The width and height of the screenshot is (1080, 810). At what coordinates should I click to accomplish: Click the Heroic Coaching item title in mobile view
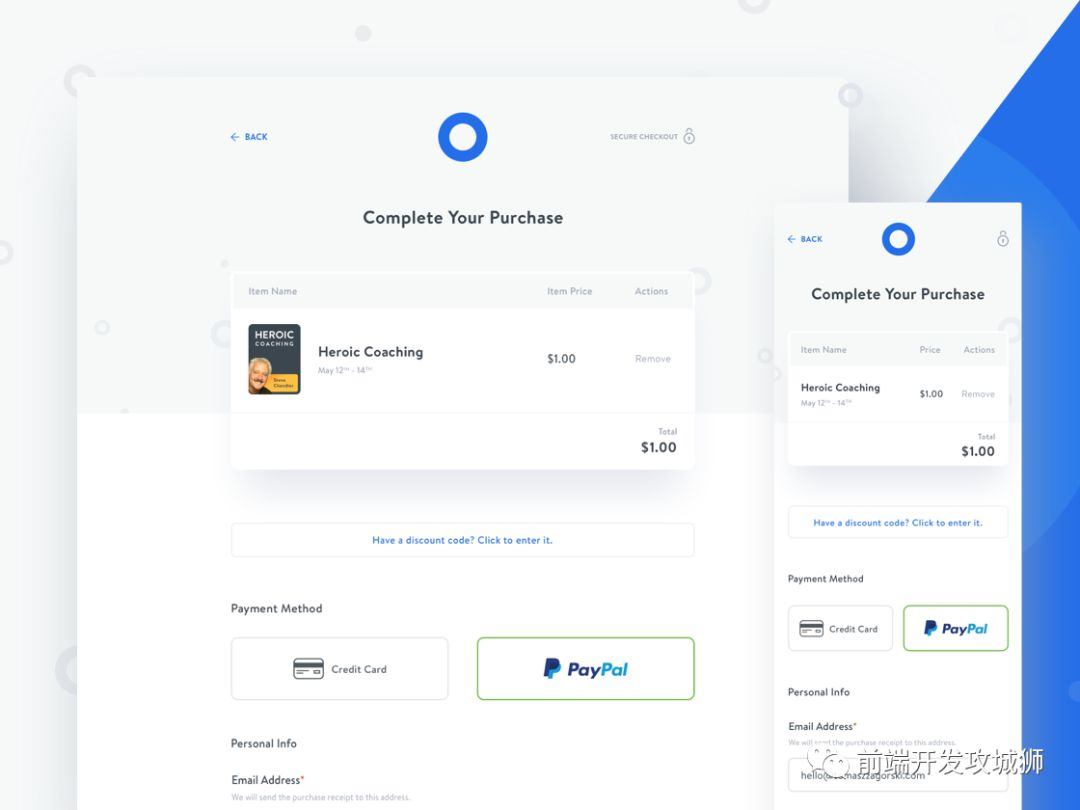840,388
